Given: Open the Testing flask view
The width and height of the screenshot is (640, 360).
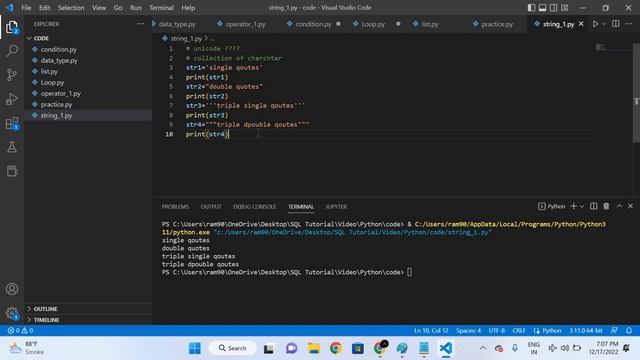Looking at the screenshot, I should coord(12,147).
